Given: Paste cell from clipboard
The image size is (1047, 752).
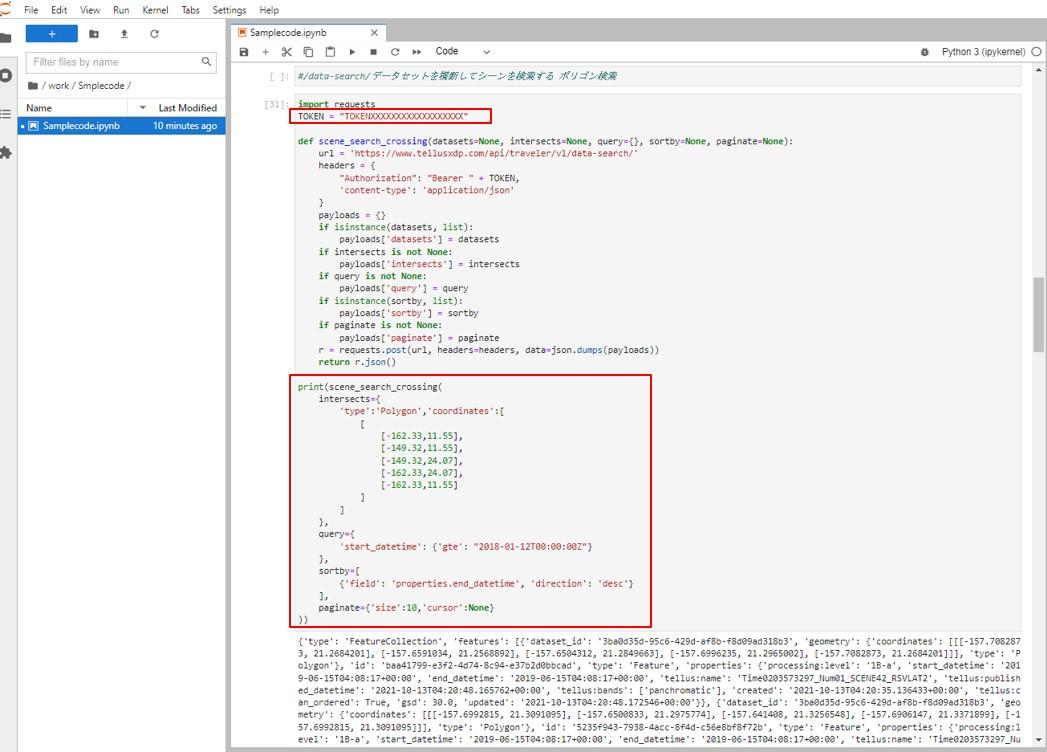Looking at the screenshot, I should point(330,51).
